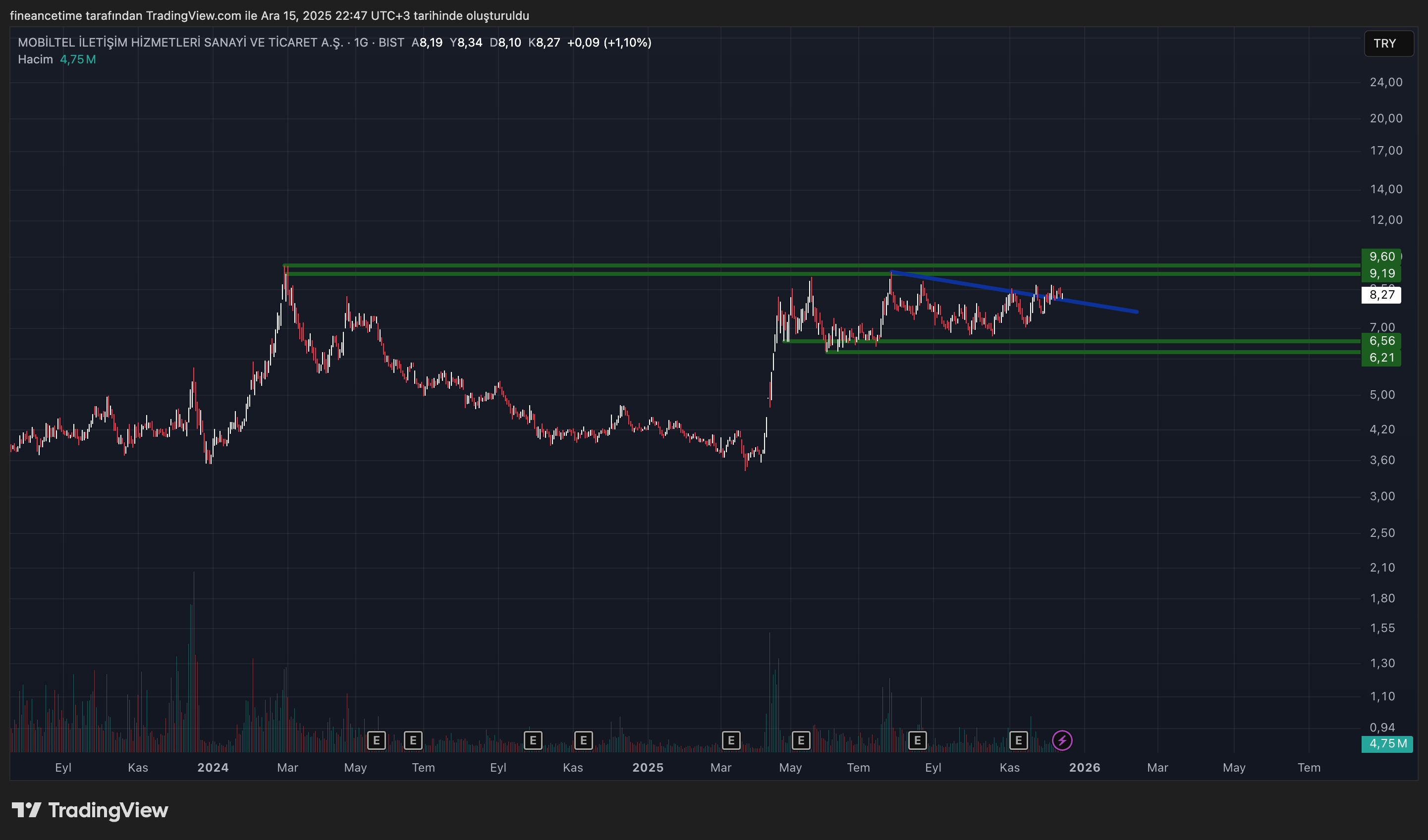Click the 9,19 green price label

tap(1381, 273)
